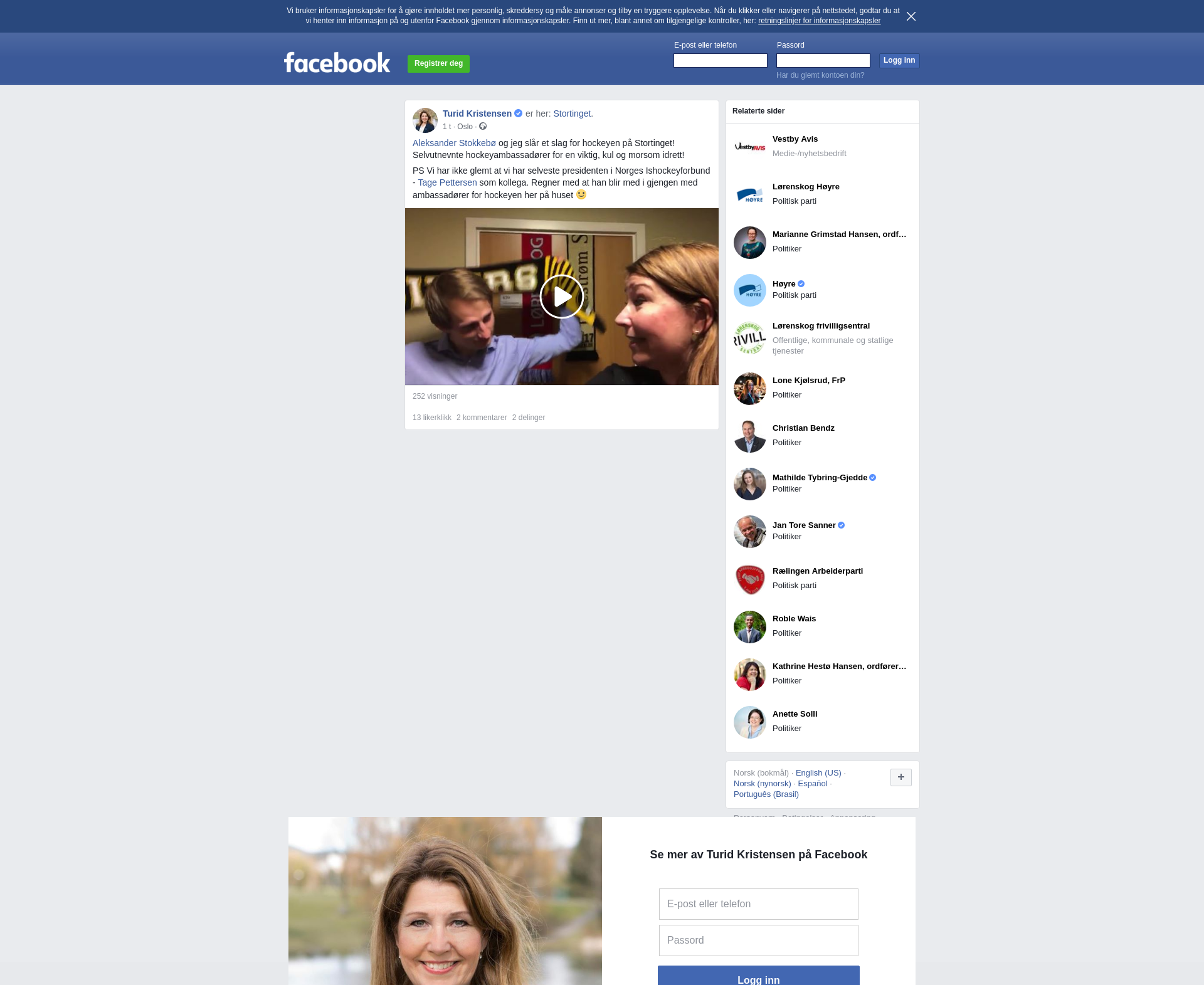Open Roble Wais page name
1204x985 pixels.
coord(794,619)
